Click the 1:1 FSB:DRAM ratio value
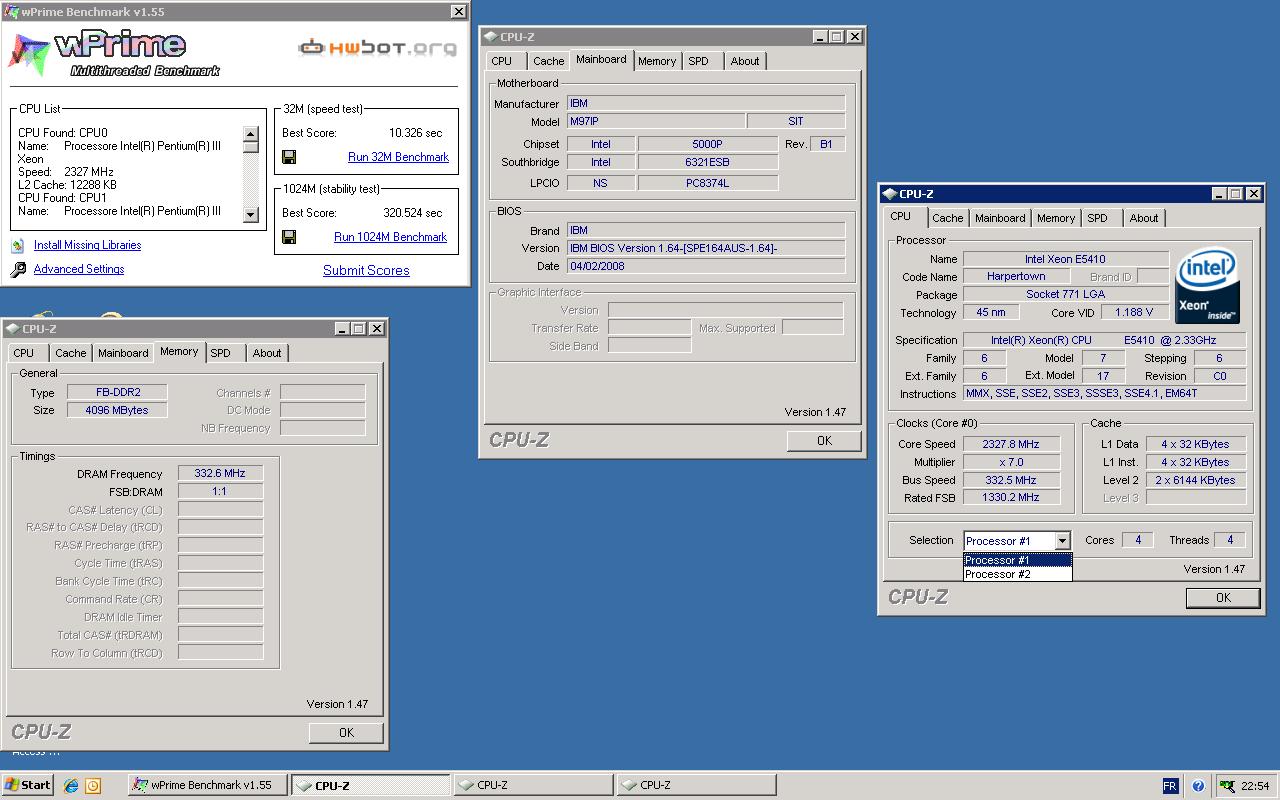This screenshot has height=800, width=1280. [x=221, y=492]
